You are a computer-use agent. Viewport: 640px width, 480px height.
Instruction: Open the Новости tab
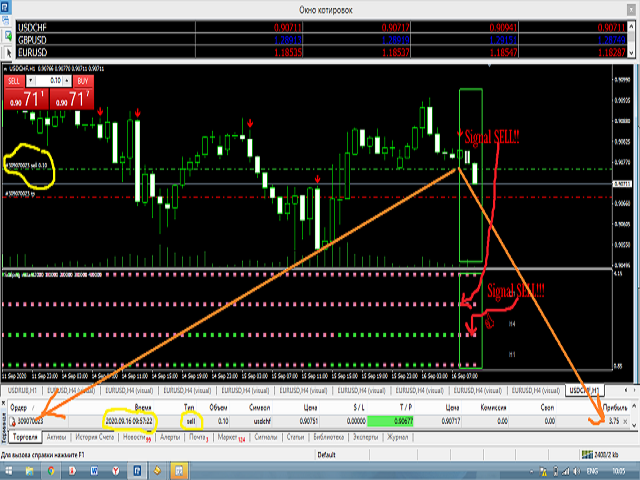[x=136, y=437]
